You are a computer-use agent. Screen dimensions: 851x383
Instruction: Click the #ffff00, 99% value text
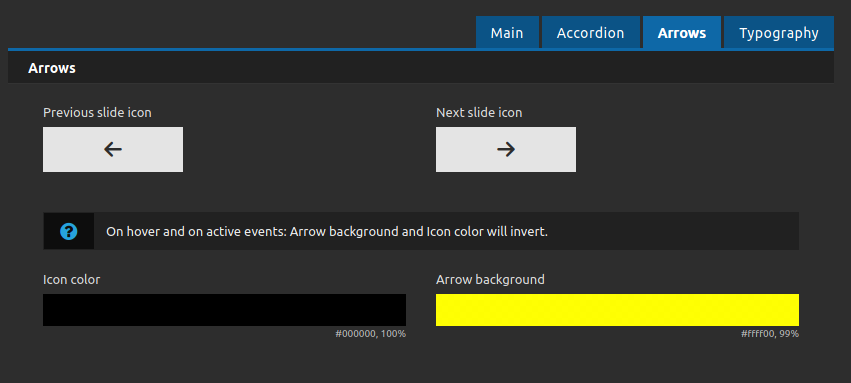pyautogui.click(x=770, y=334)
